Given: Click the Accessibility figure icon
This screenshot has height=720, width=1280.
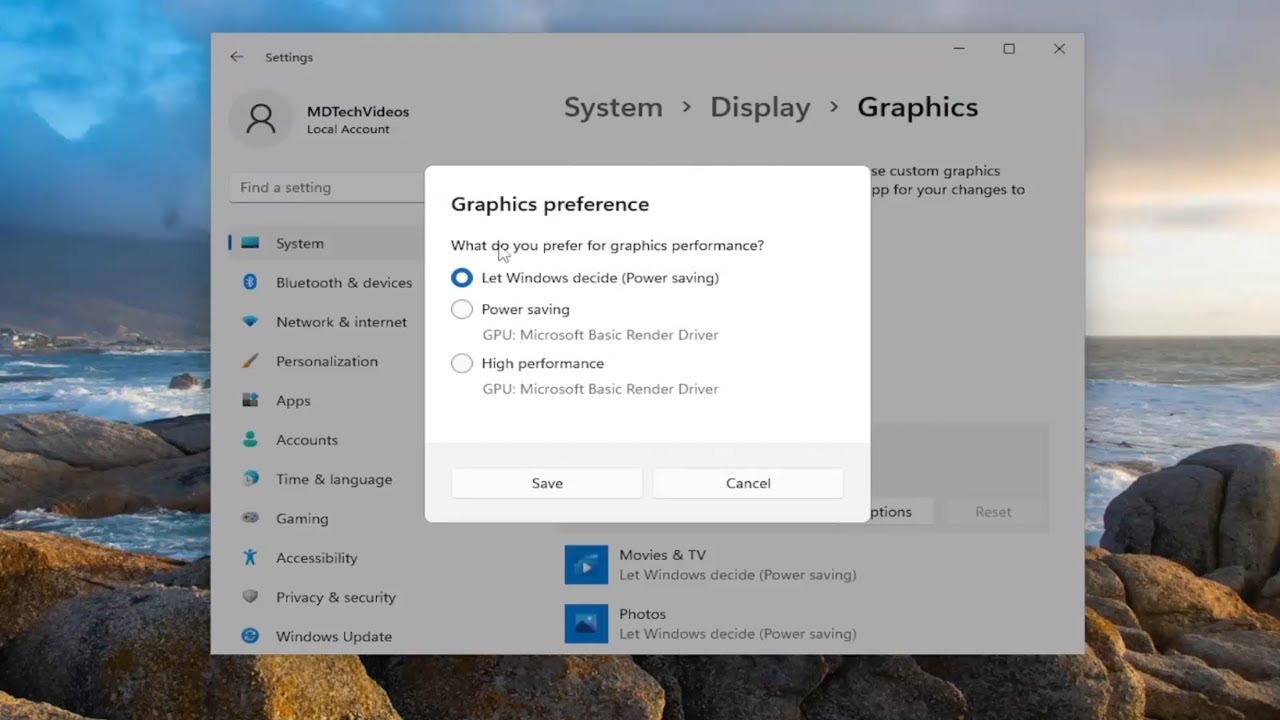Looking at the screenshot, I should pos(250,558).
